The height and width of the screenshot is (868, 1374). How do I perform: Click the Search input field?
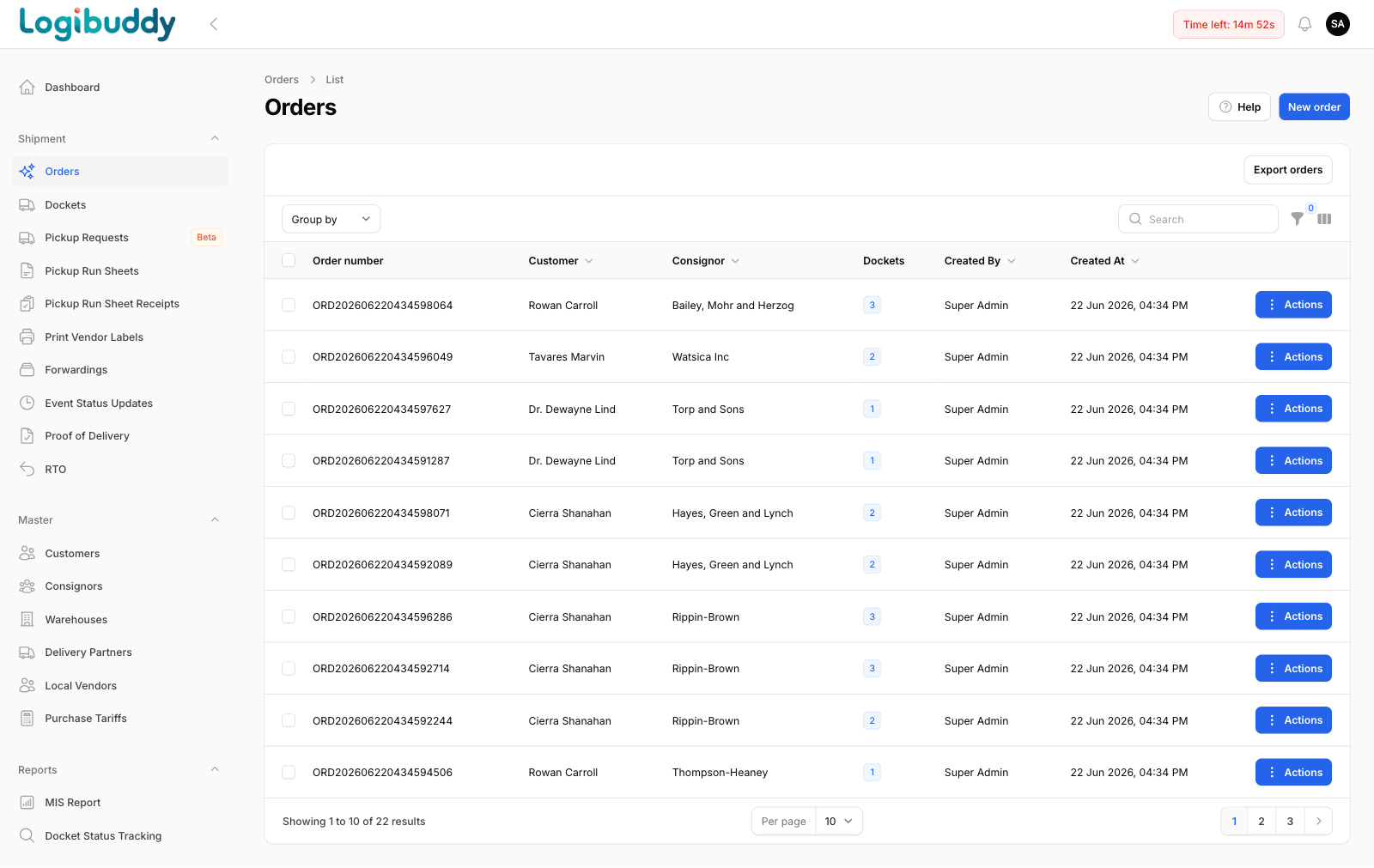(x=1198, y=219)
